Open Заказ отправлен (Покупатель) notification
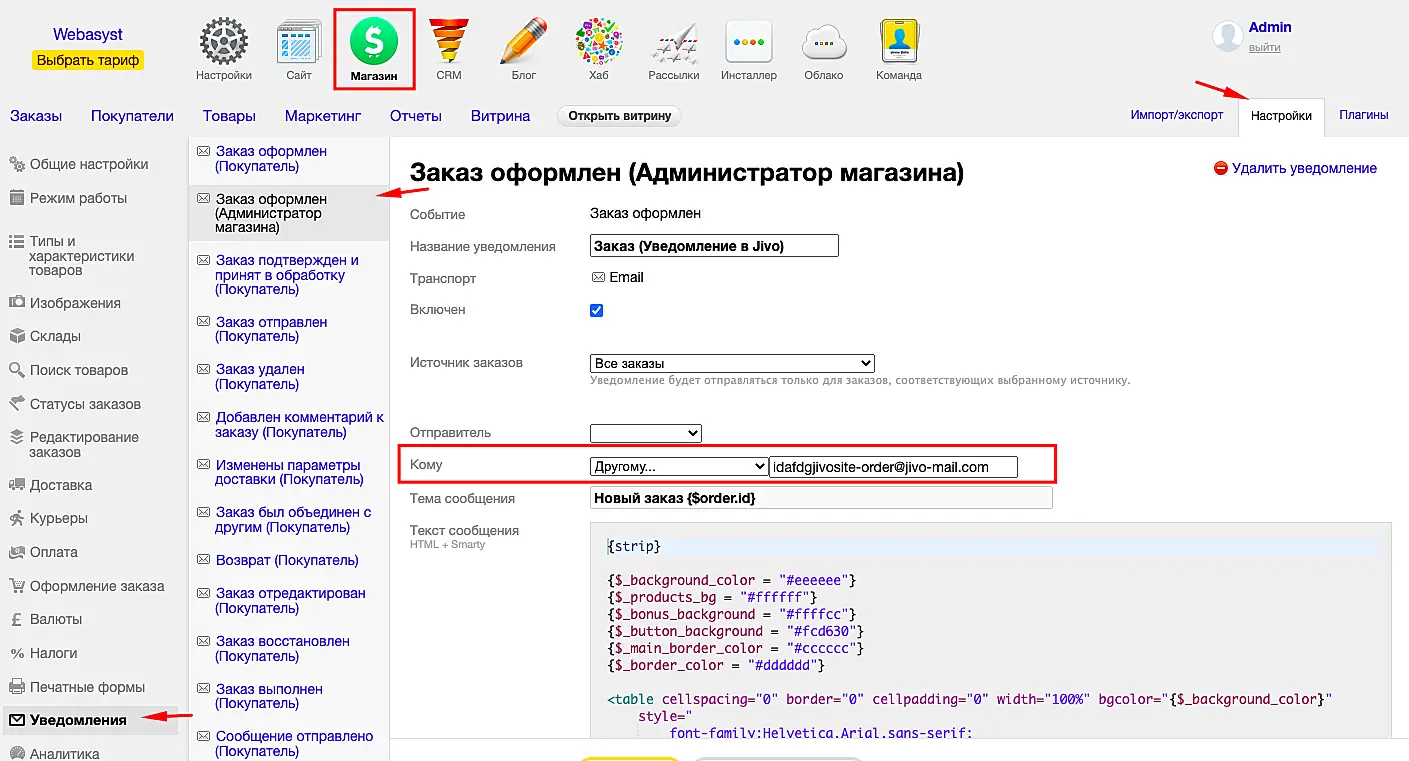 coord(271,329)
